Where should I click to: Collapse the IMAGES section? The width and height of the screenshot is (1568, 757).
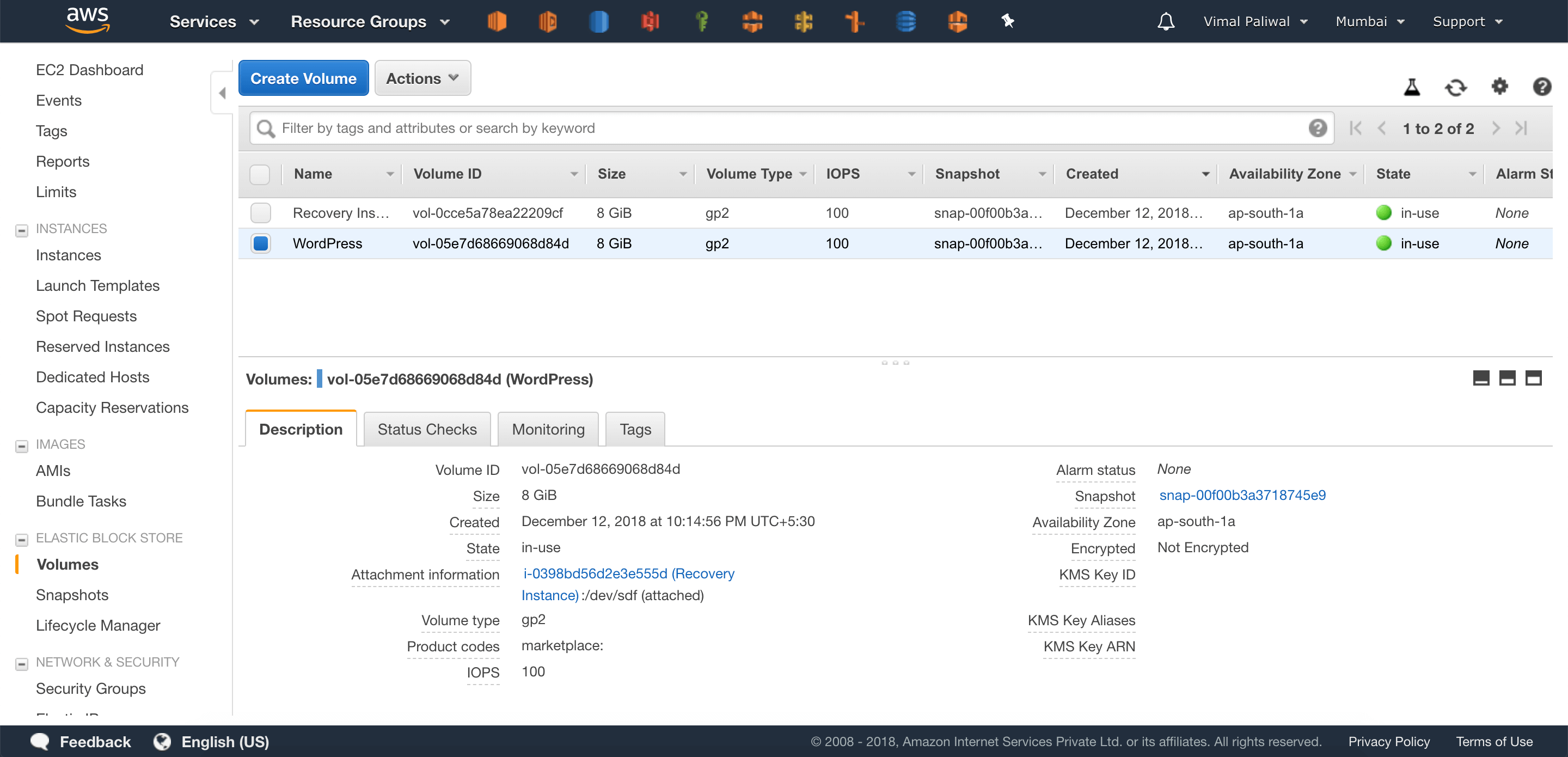click(x=21, y=446)
